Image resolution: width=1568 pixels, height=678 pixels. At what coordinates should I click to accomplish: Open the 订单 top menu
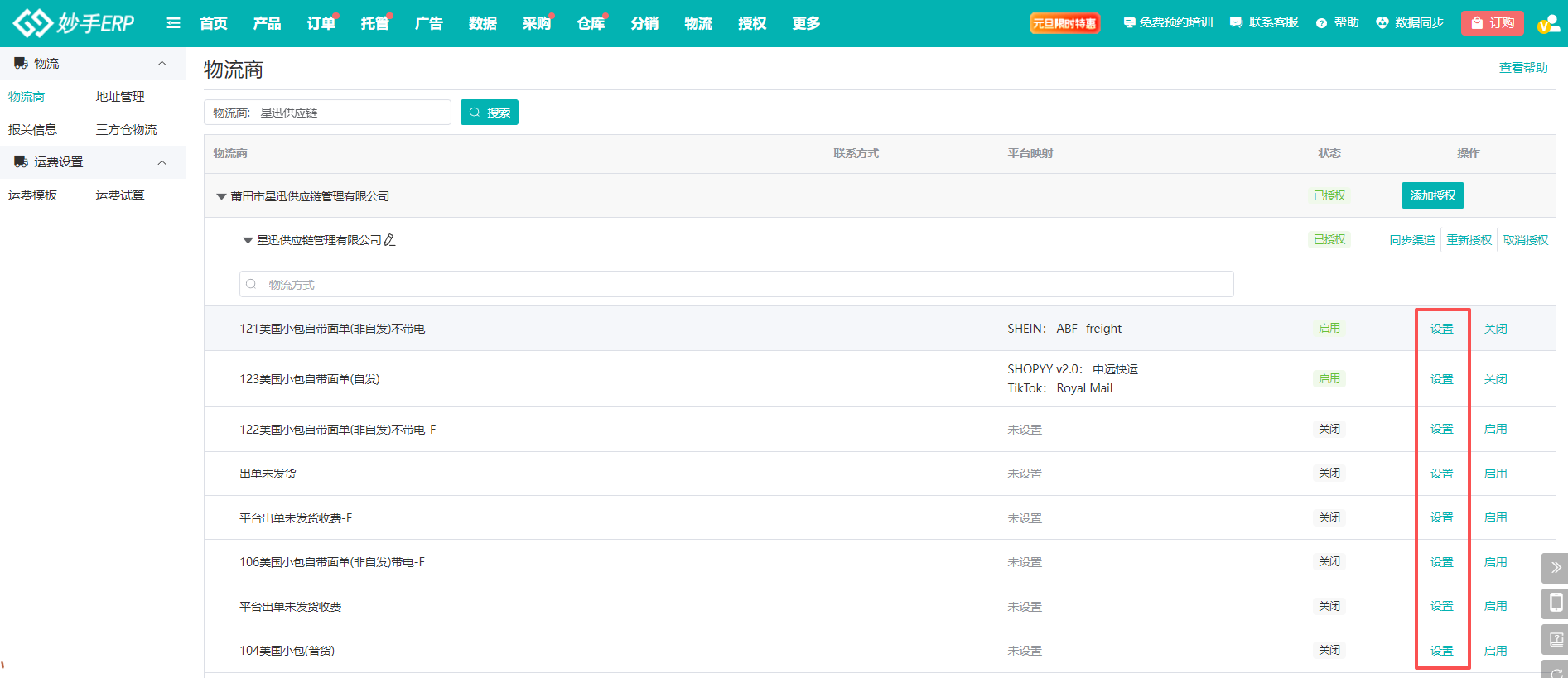321,23
